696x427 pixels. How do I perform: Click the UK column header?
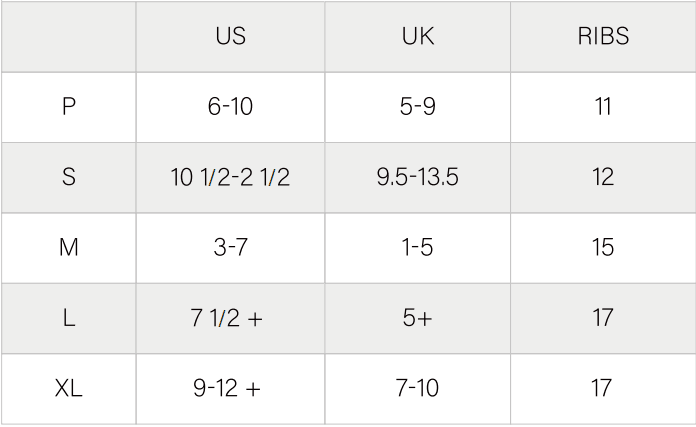coord(417,37)
